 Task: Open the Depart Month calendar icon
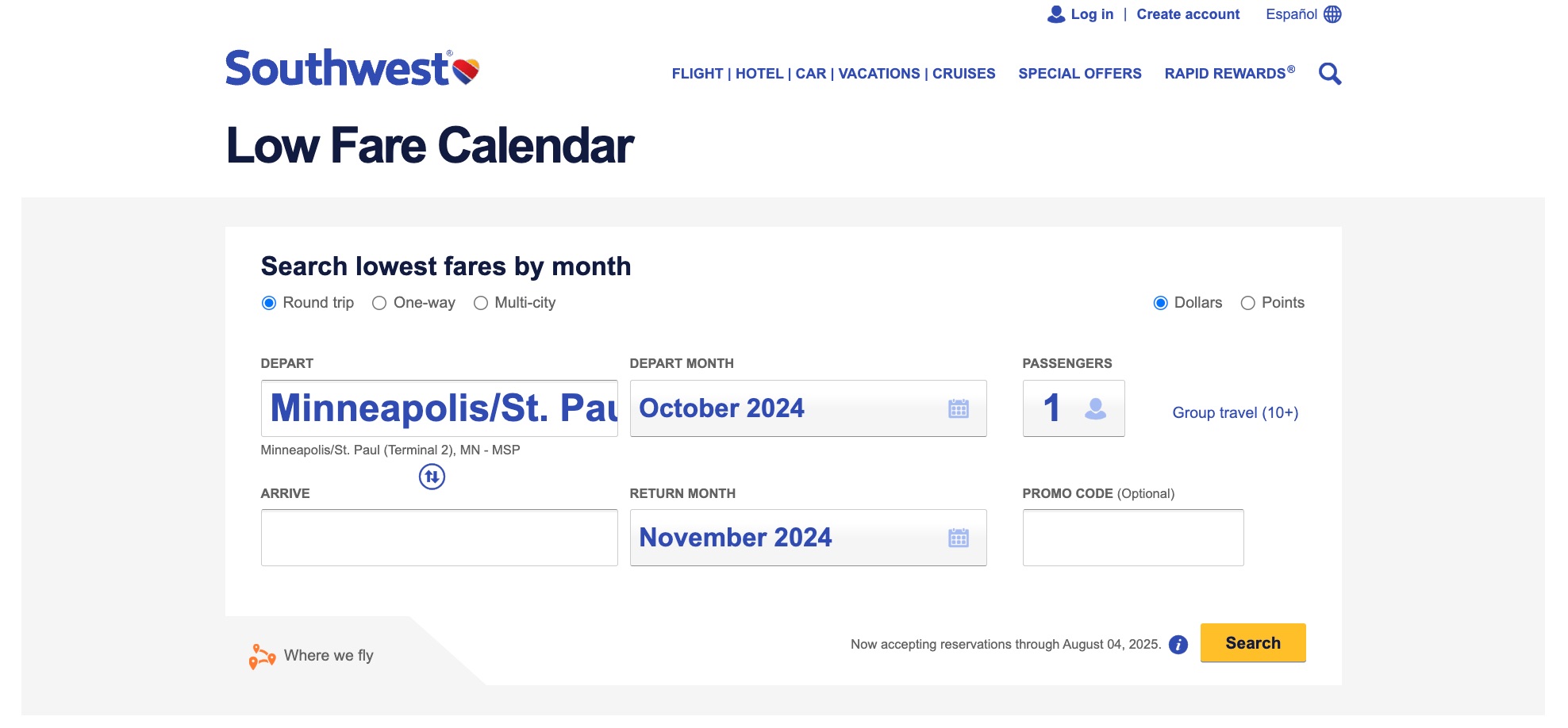960,408
